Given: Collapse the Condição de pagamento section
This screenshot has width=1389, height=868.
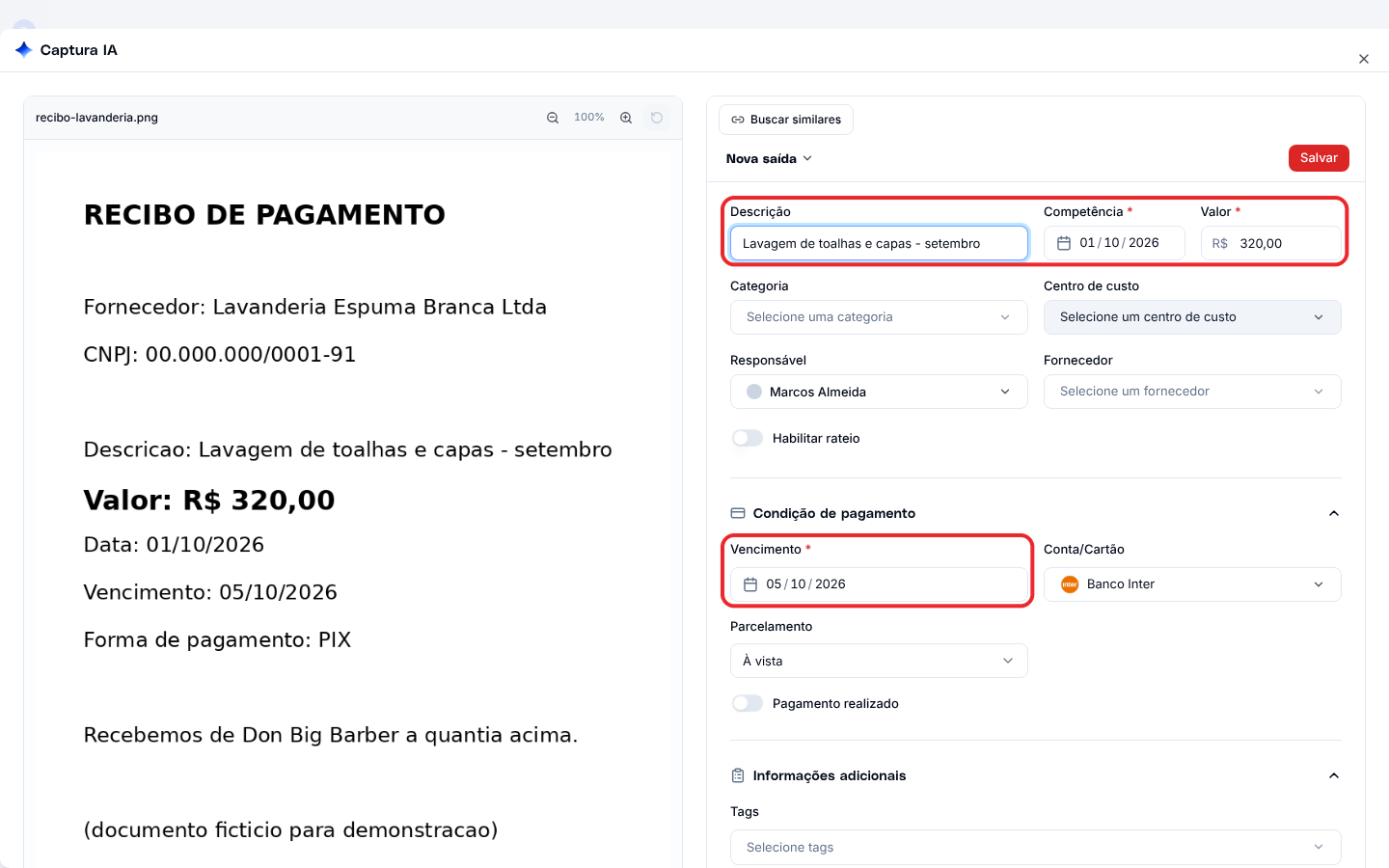Looking at the screenshot, I should 1334,513.
